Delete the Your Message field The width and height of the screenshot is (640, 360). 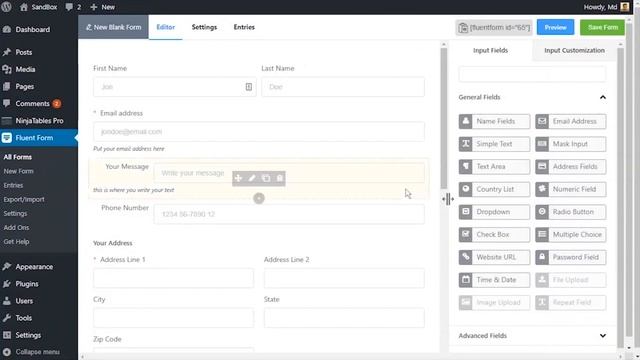pos(280,178)
